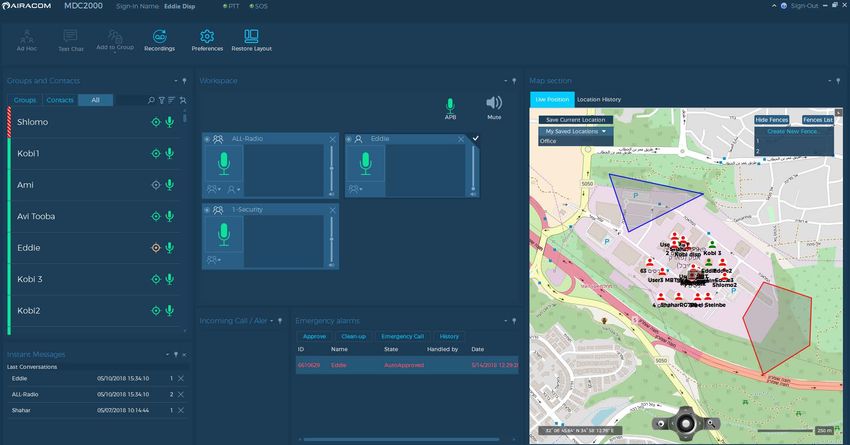This screenshot has width=850, height=445.
Task: Open the Text Chat tool
Action: coord(70,40)
